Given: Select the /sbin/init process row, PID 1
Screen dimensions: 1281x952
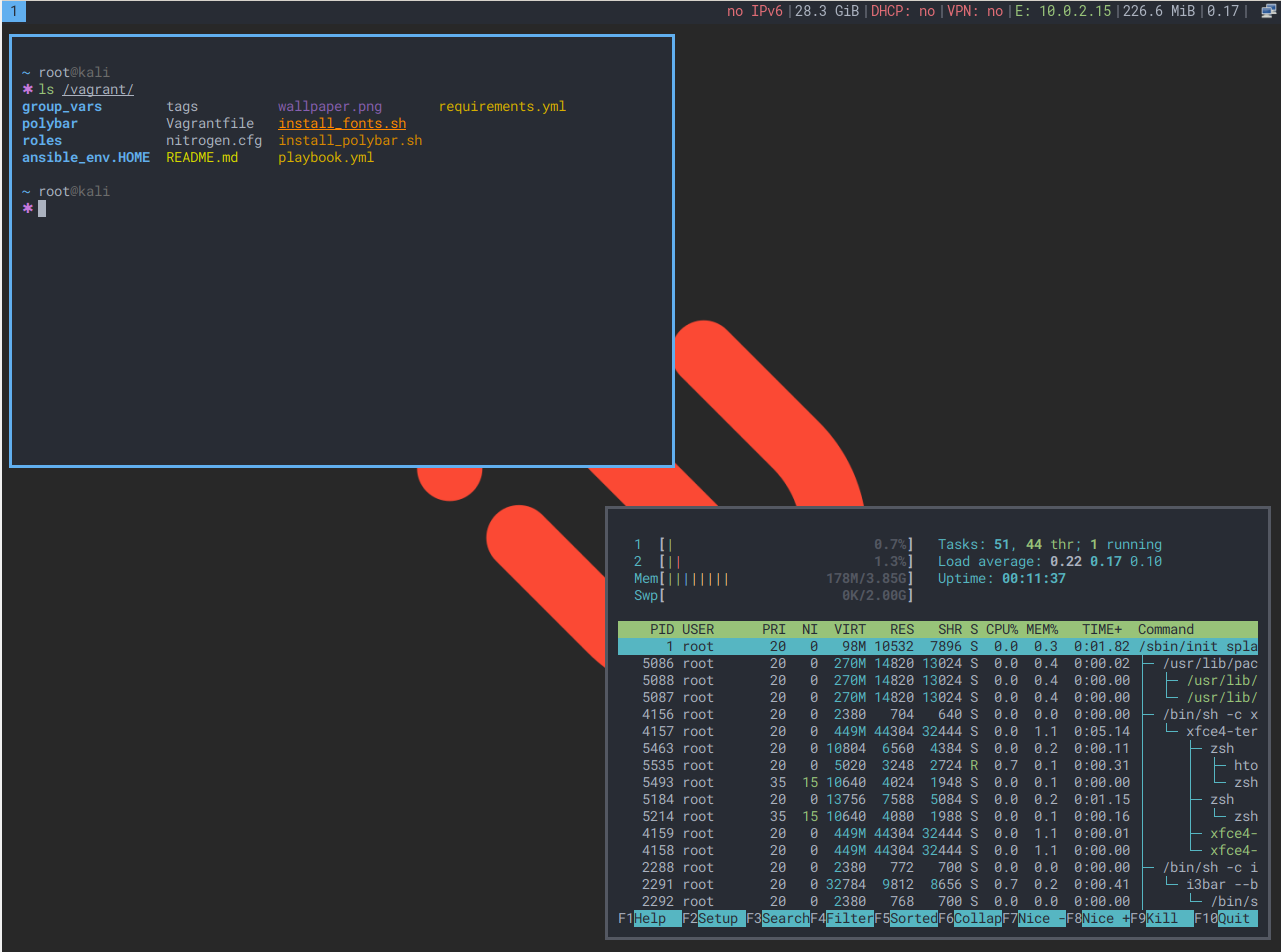Looking at the screenshot, I should (x=938, y=646).
